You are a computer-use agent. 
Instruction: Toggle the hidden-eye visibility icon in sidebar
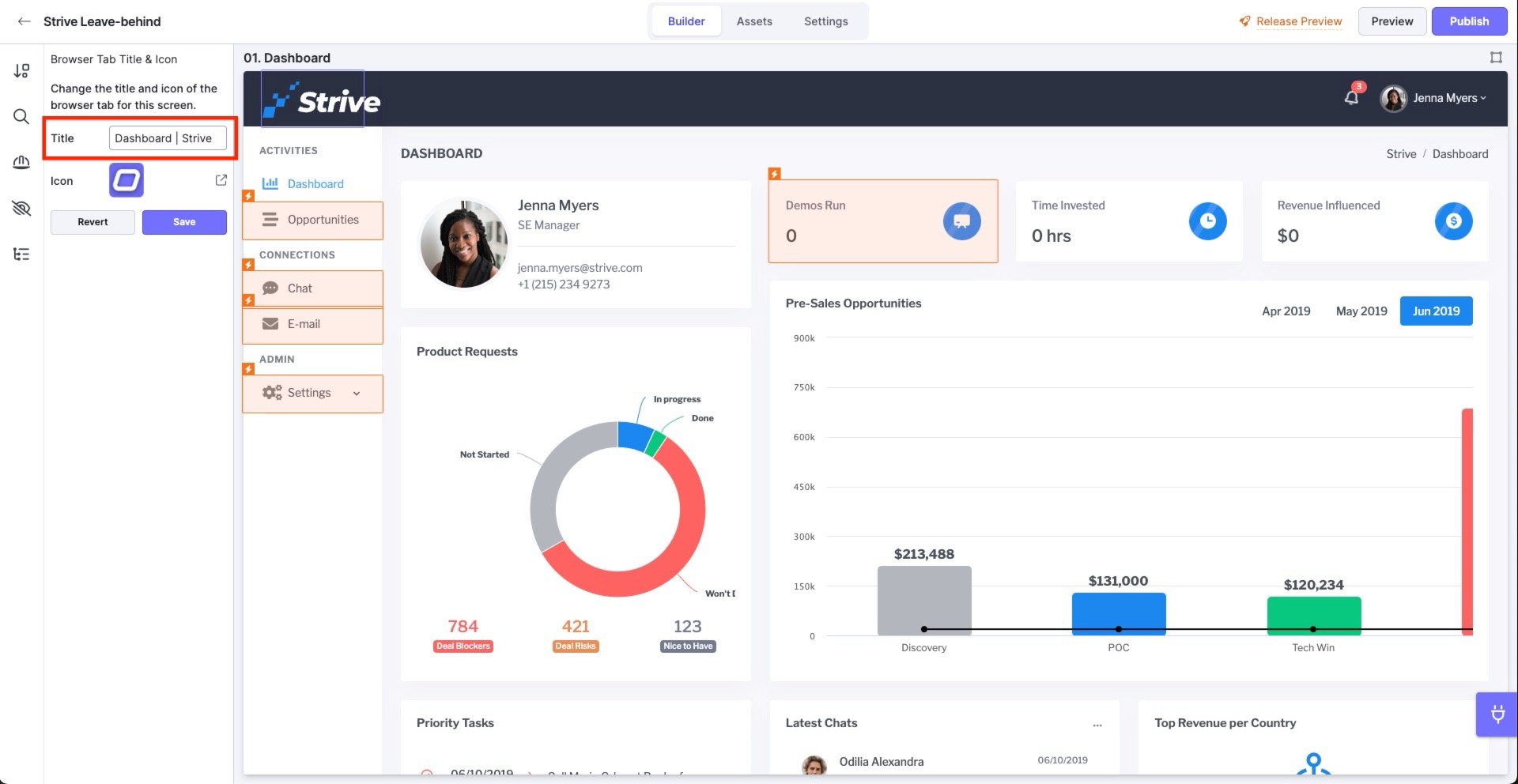click(x=21, y=209)
